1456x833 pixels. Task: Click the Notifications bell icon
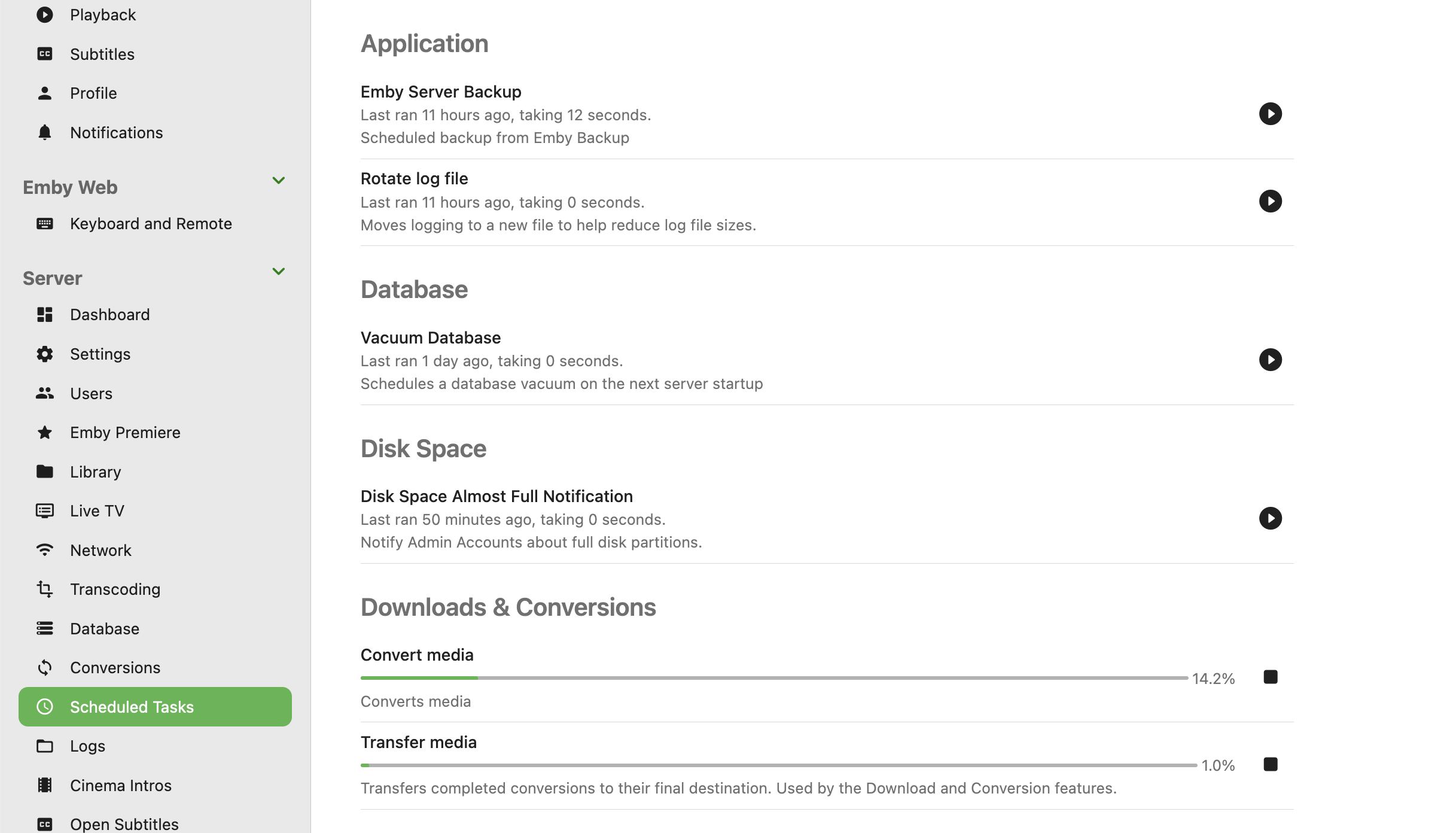45,132
